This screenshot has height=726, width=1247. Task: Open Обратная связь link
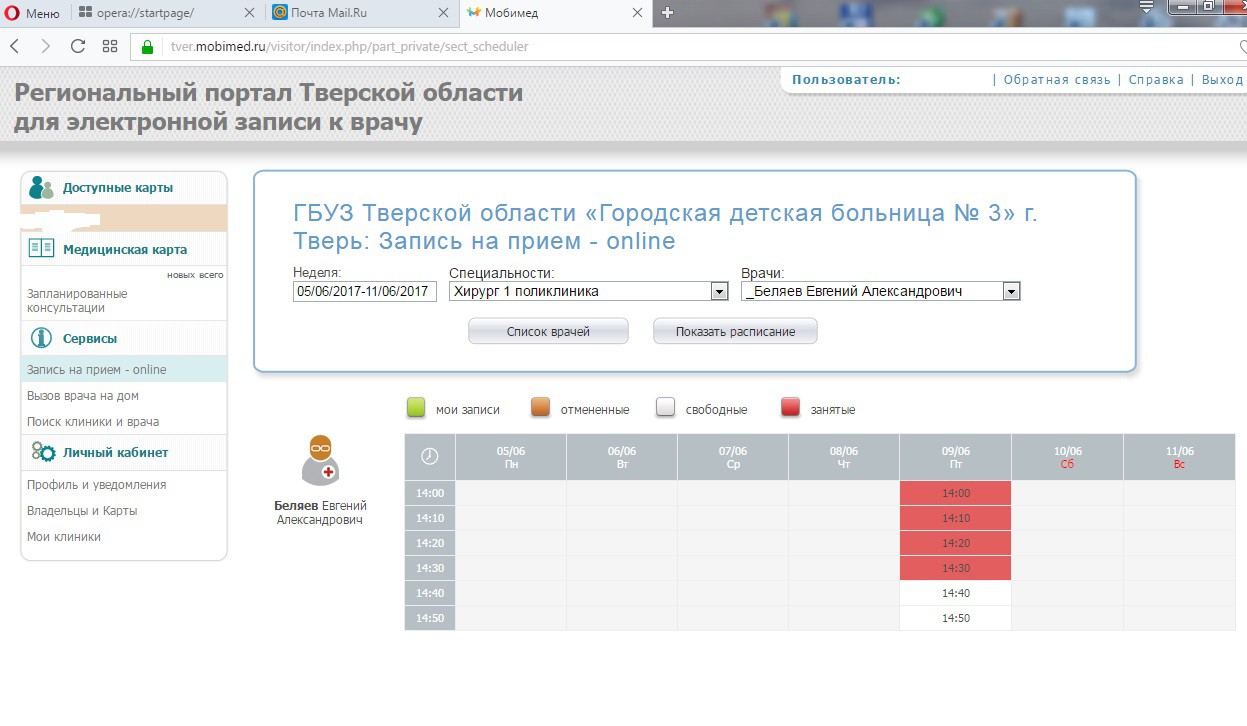pyautogui.click(x=1057, y=80)
